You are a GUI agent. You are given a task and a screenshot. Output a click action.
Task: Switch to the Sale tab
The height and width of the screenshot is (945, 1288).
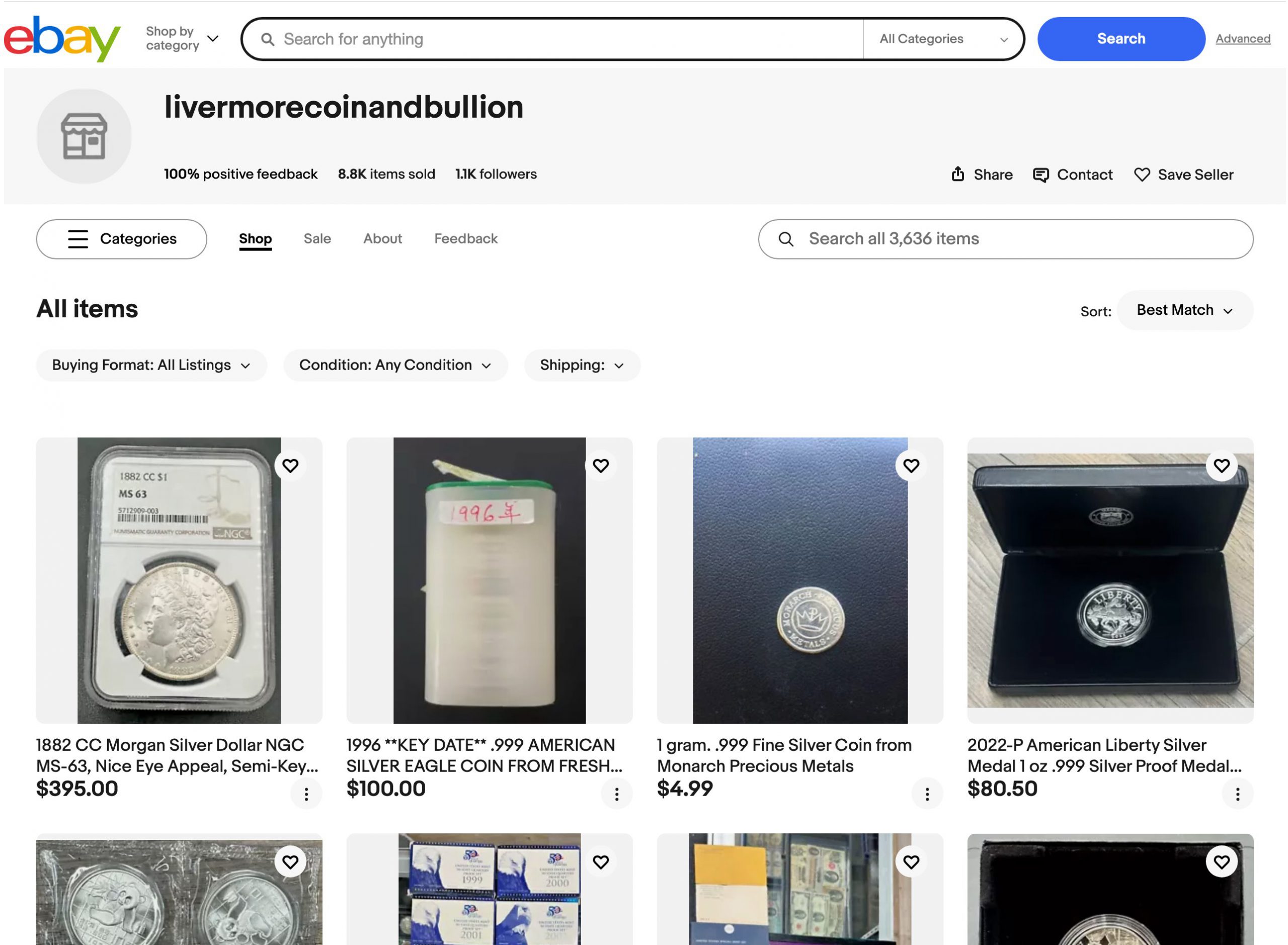[x=317, y=239]
